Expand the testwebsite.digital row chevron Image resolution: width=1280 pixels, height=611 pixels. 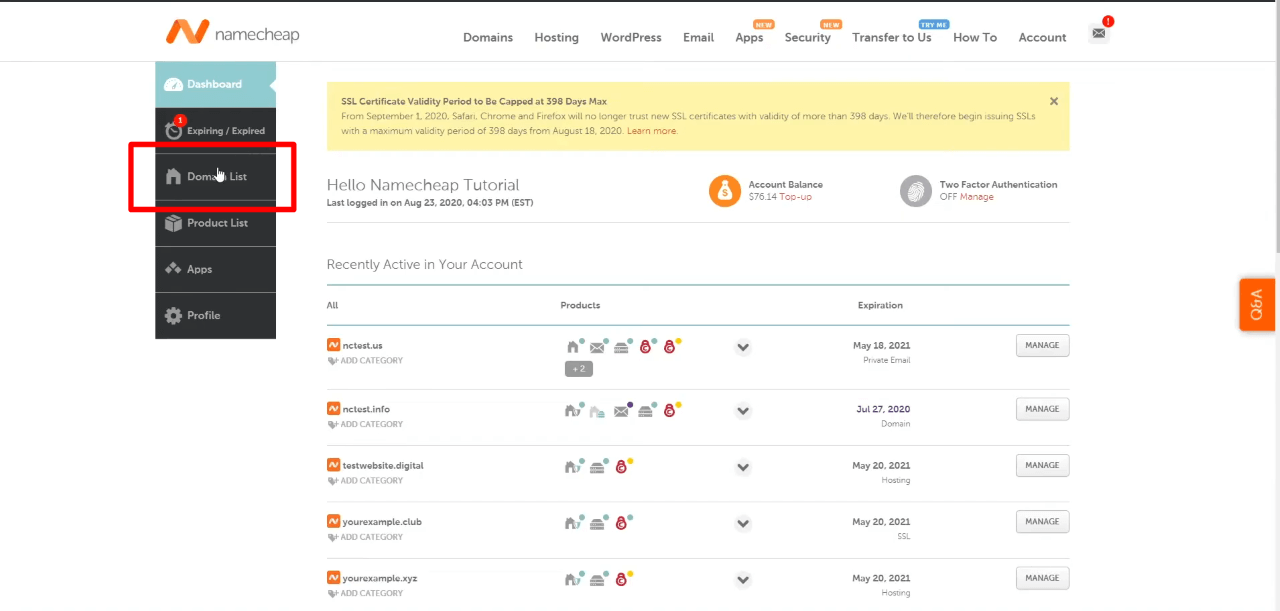click(x=743, y=467)
